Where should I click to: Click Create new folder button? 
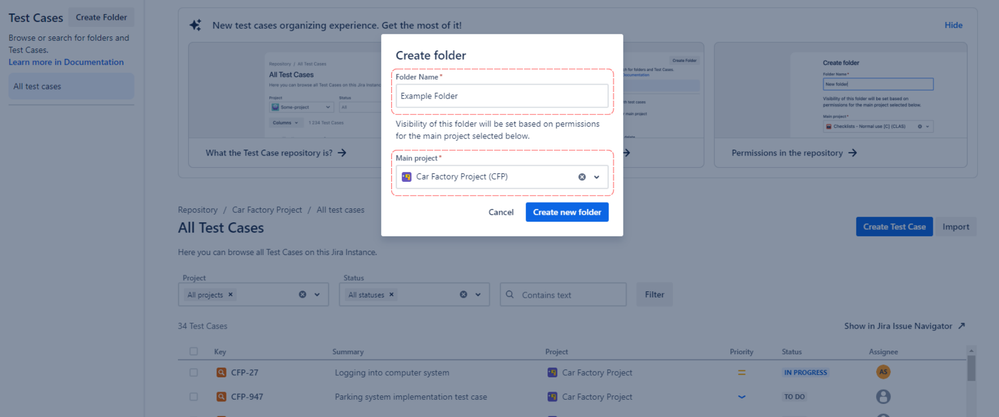pos(567,212)
